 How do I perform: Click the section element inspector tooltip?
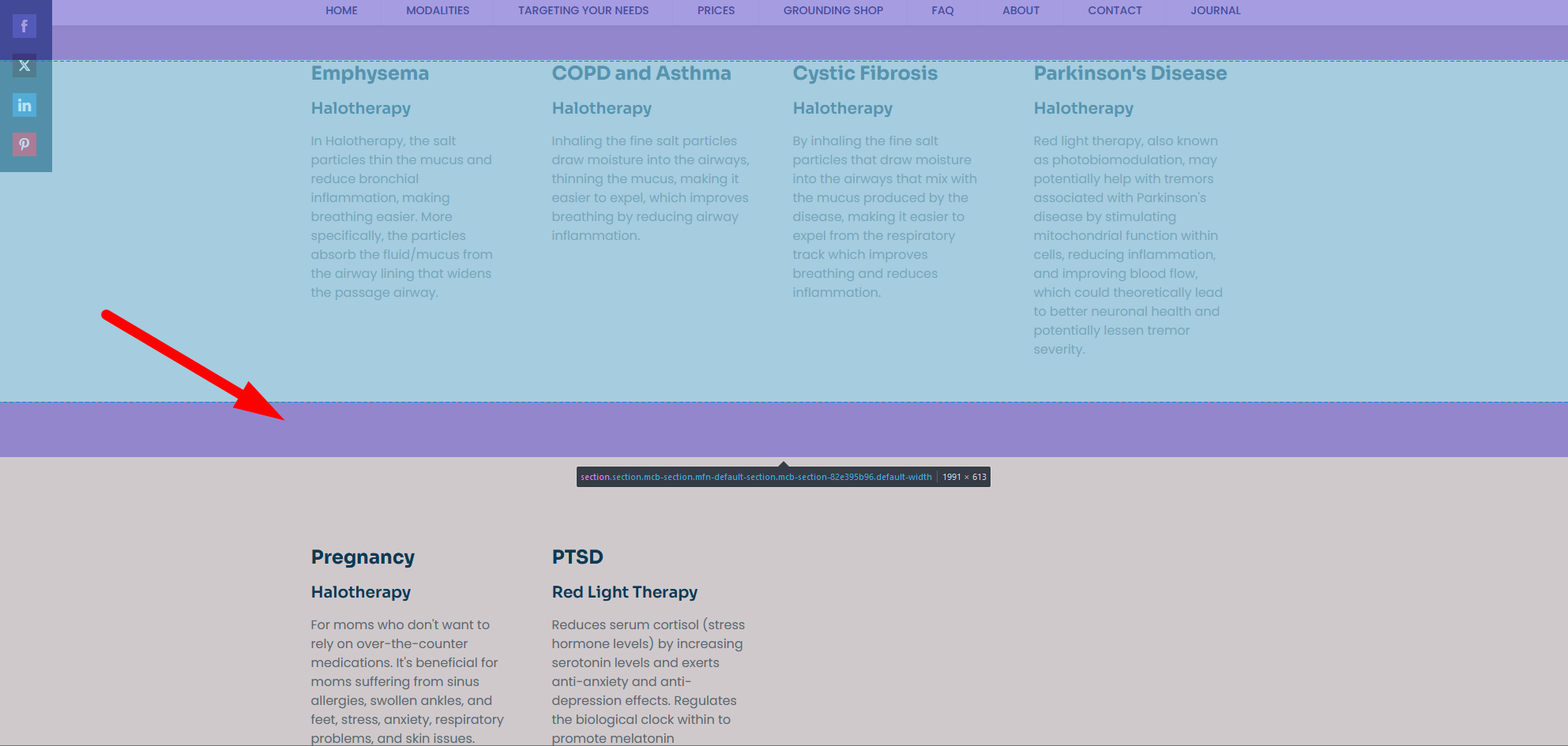(x=783, y=477)
